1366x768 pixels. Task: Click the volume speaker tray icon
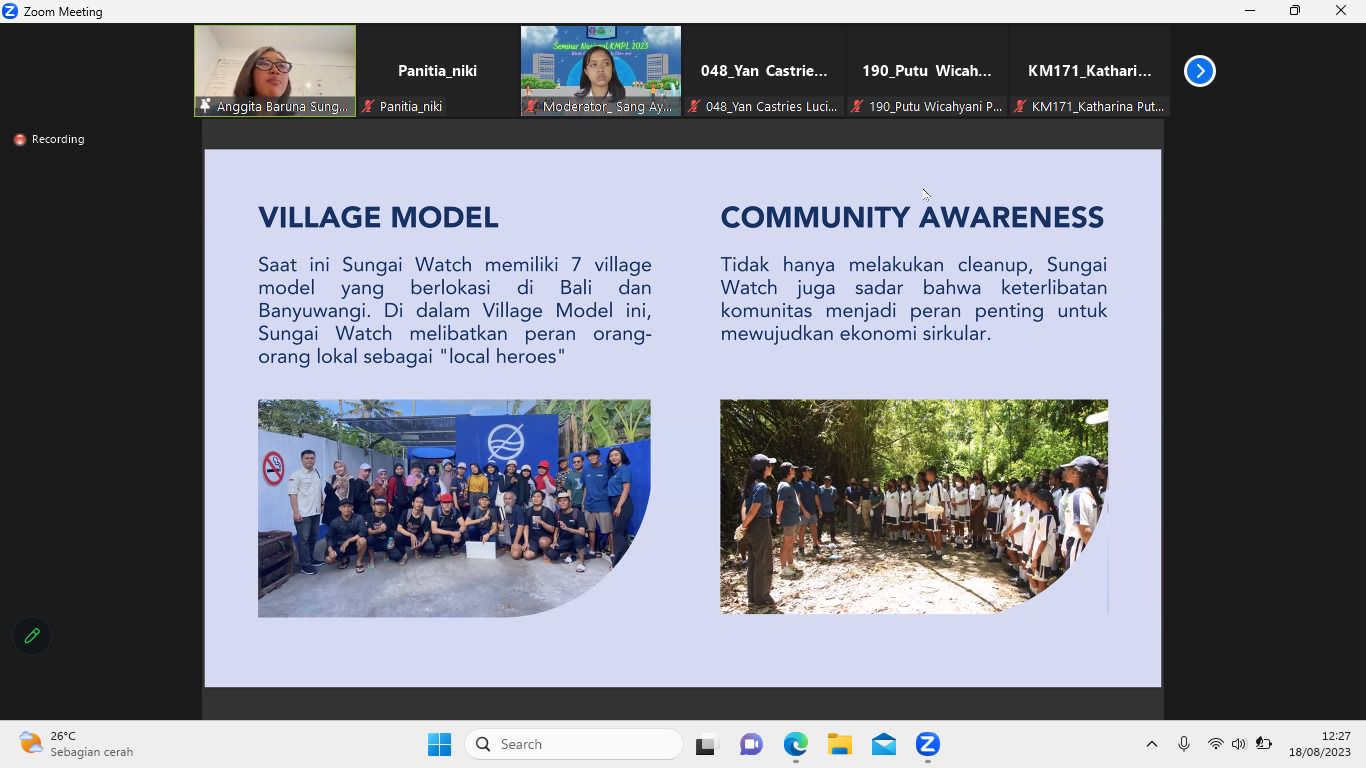coord(1239,744)
